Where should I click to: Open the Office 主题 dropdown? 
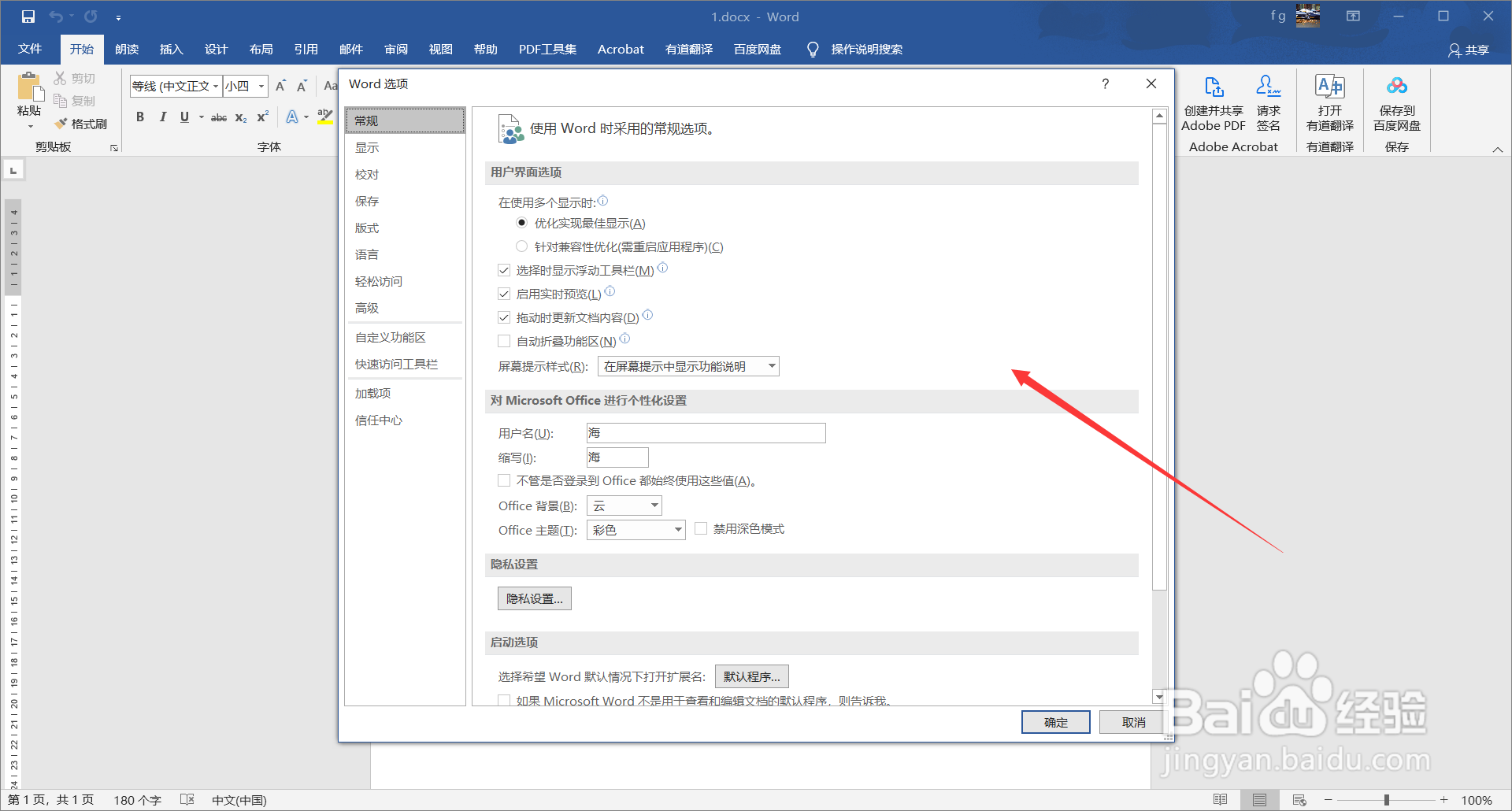676,529
